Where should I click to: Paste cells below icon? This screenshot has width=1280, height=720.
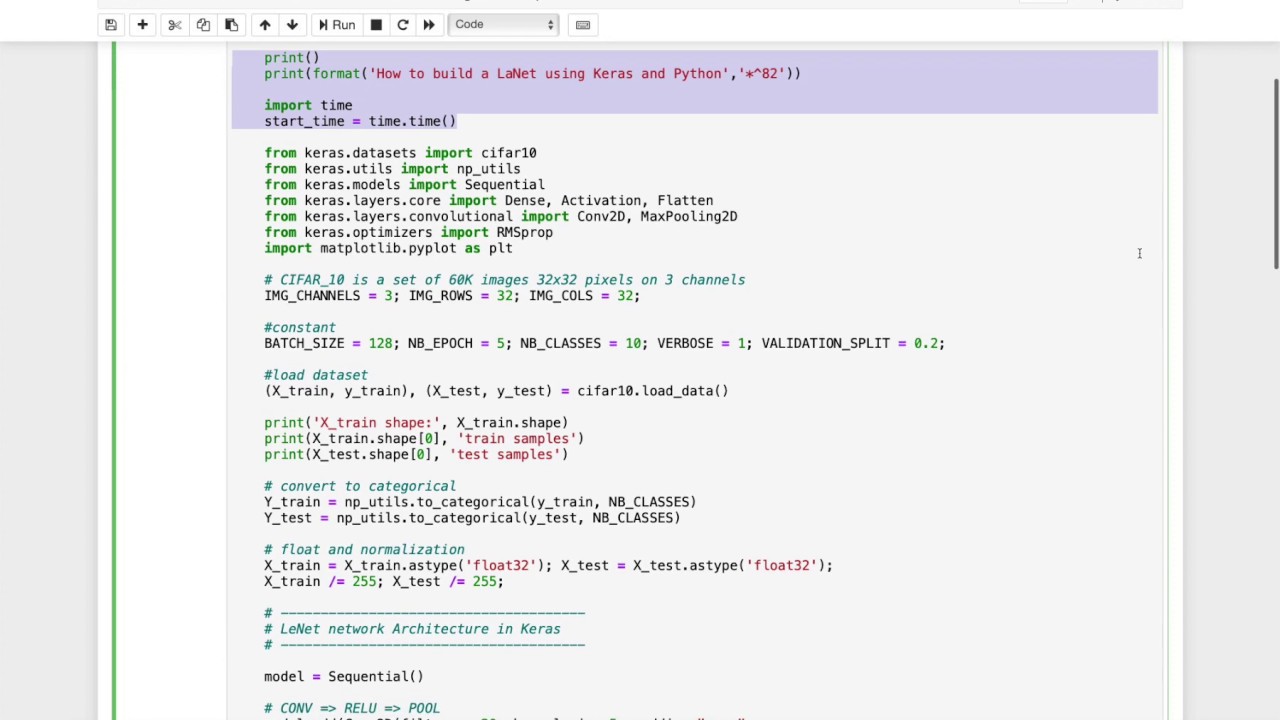coord(231,24)
